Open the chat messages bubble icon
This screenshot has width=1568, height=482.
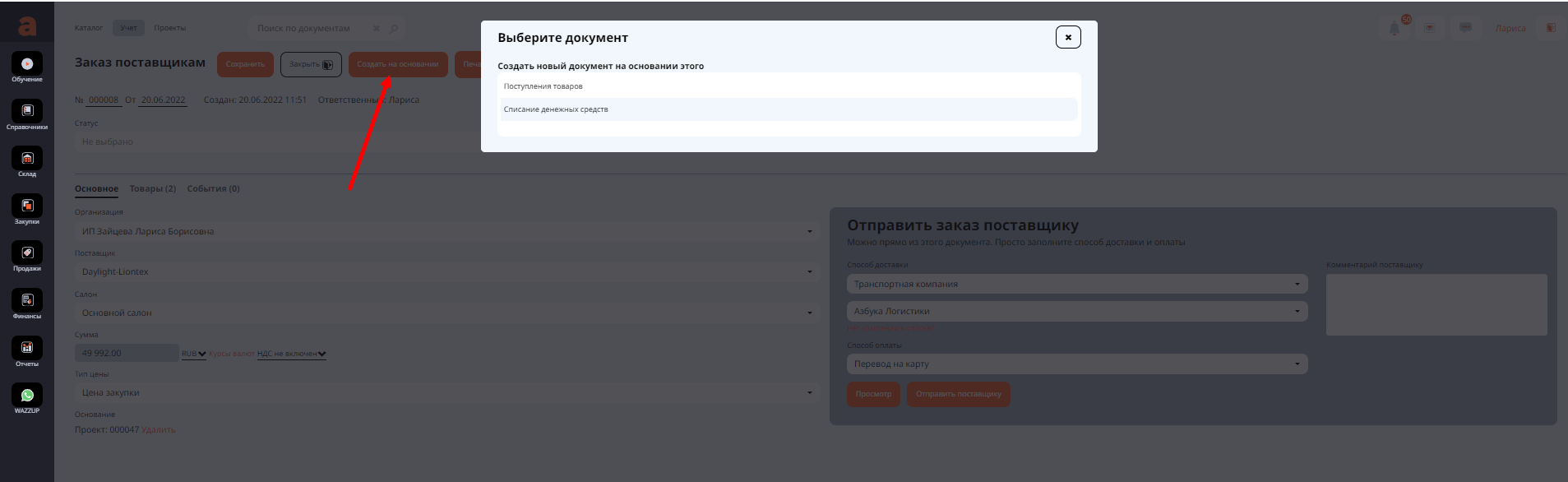tap(1465, 28)
